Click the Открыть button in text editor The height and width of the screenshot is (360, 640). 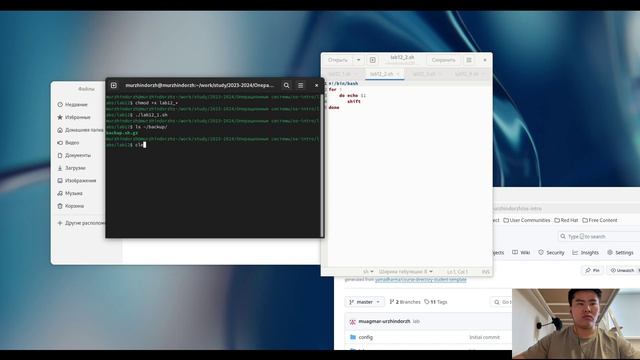click(338, 60)
